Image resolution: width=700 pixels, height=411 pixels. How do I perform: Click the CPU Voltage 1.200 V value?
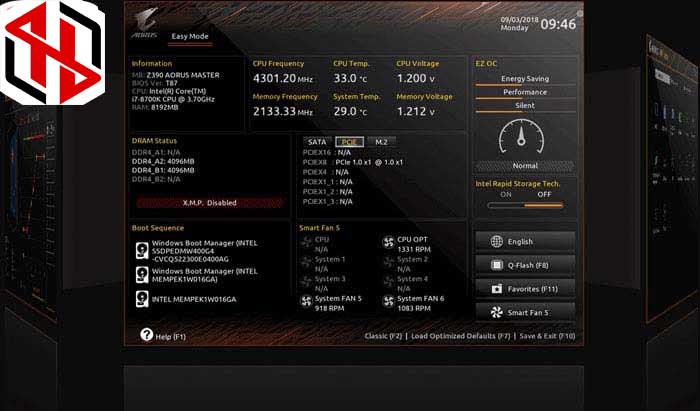pyautogui.click(x=416, y=79)
